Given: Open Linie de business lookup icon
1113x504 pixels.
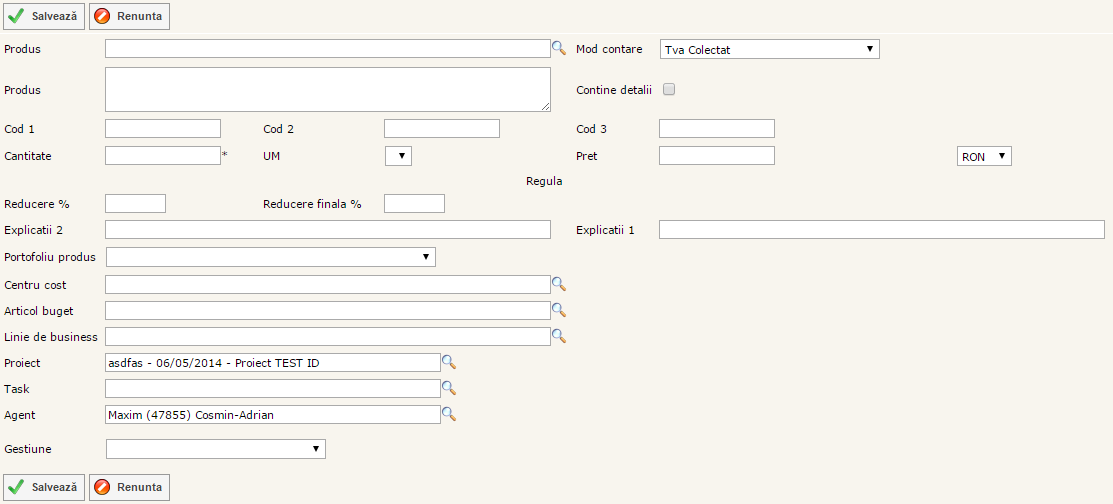Looking at the screenshot, I should pyautogui.click(x=559, y=336).
